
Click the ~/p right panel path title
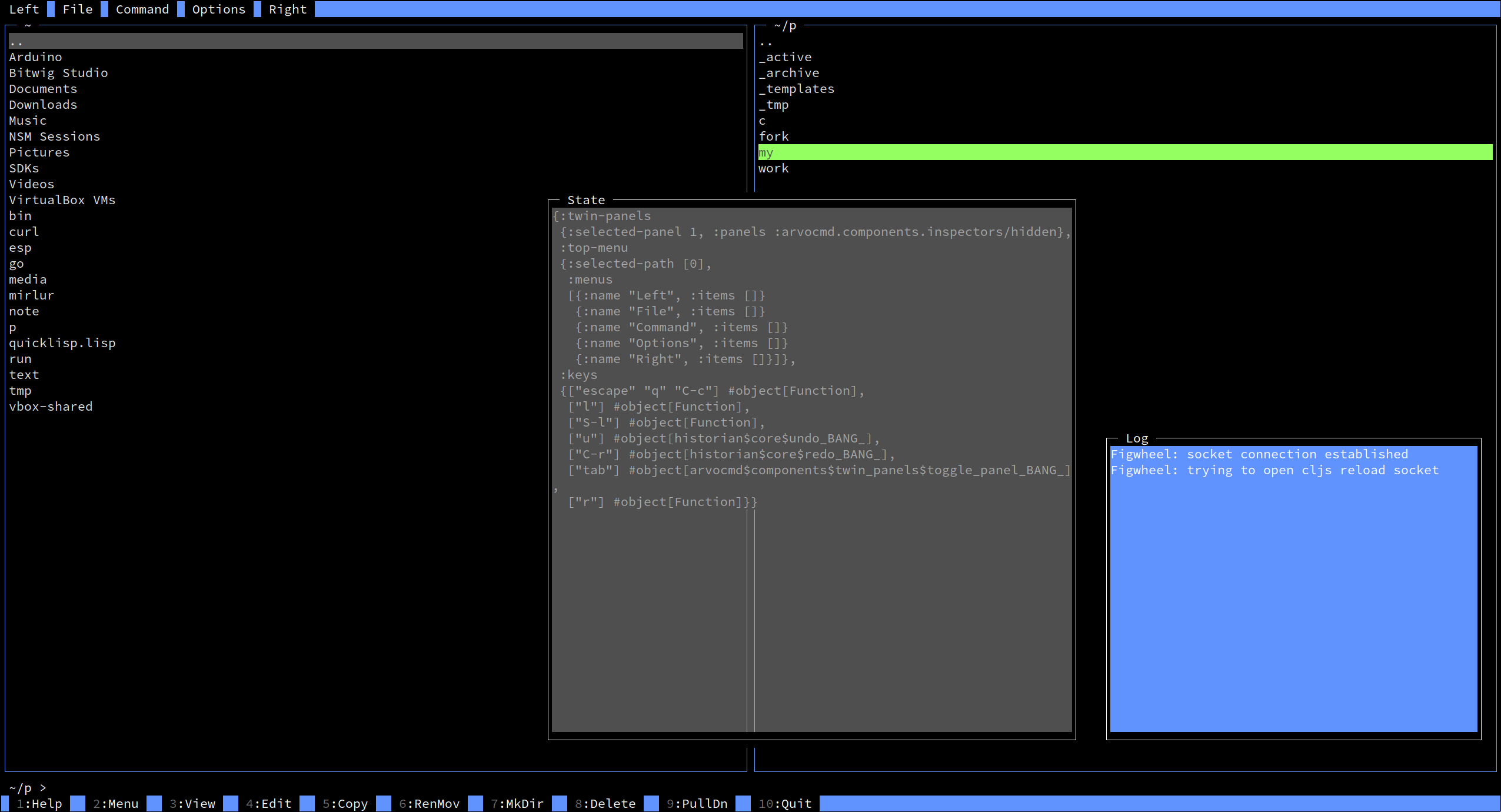[785, 26]
